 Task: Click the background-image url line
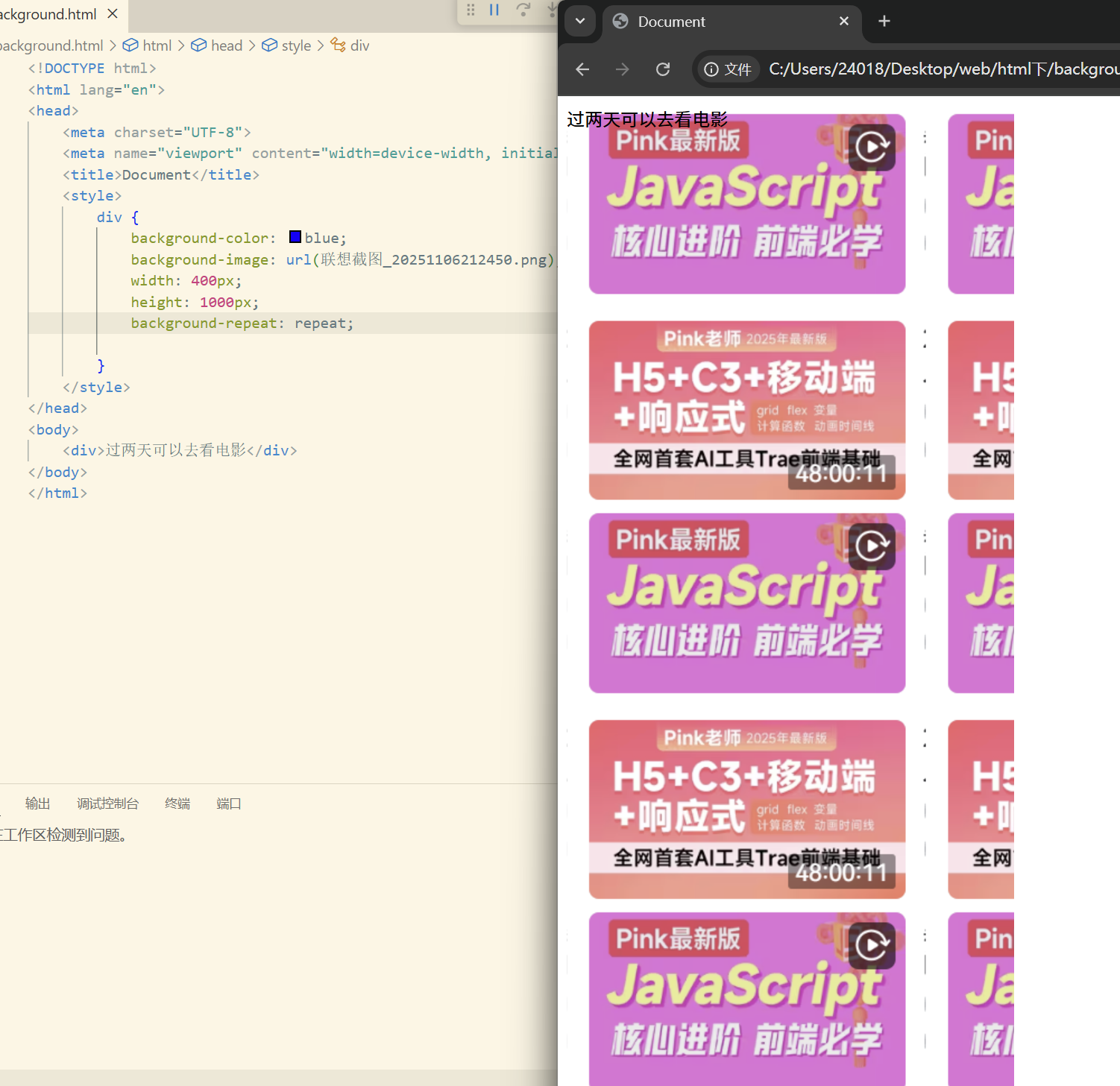344,259
